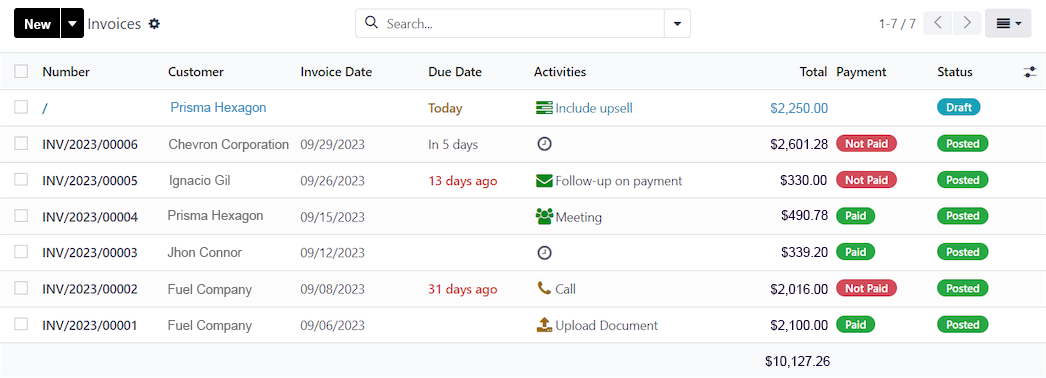Expand the dropdown arrow beside New button

pos(72,23)
